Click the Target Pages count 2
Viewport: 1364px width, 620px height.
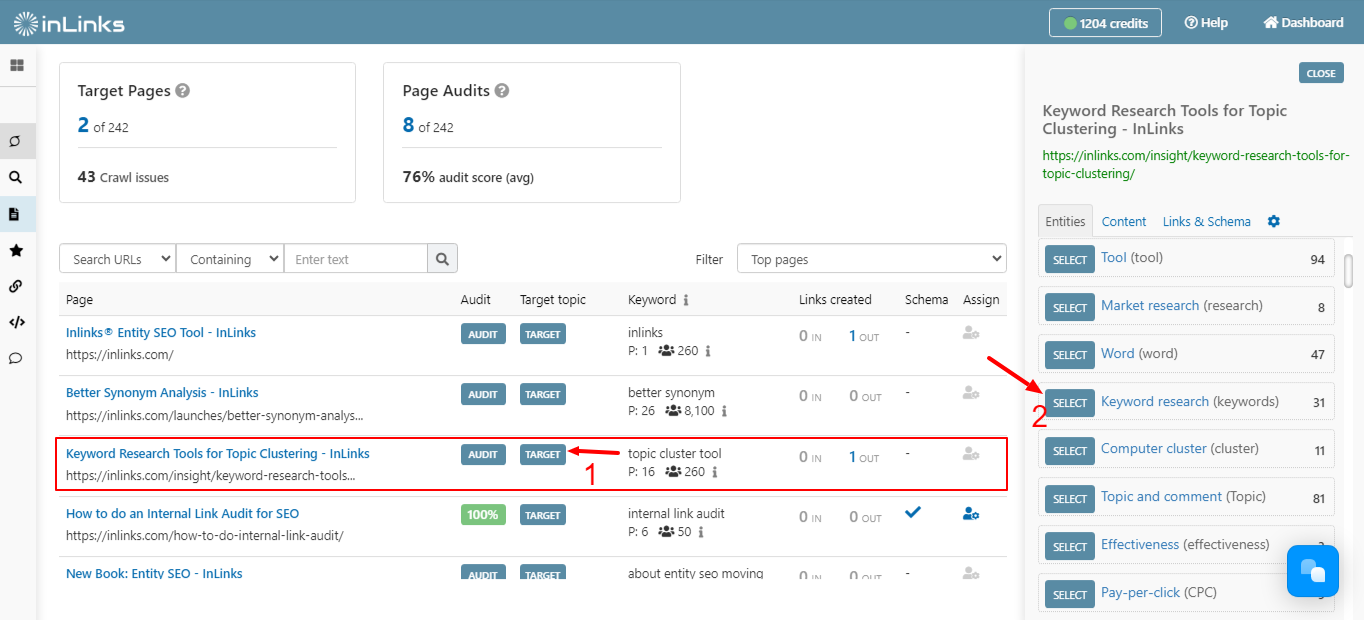83,124
